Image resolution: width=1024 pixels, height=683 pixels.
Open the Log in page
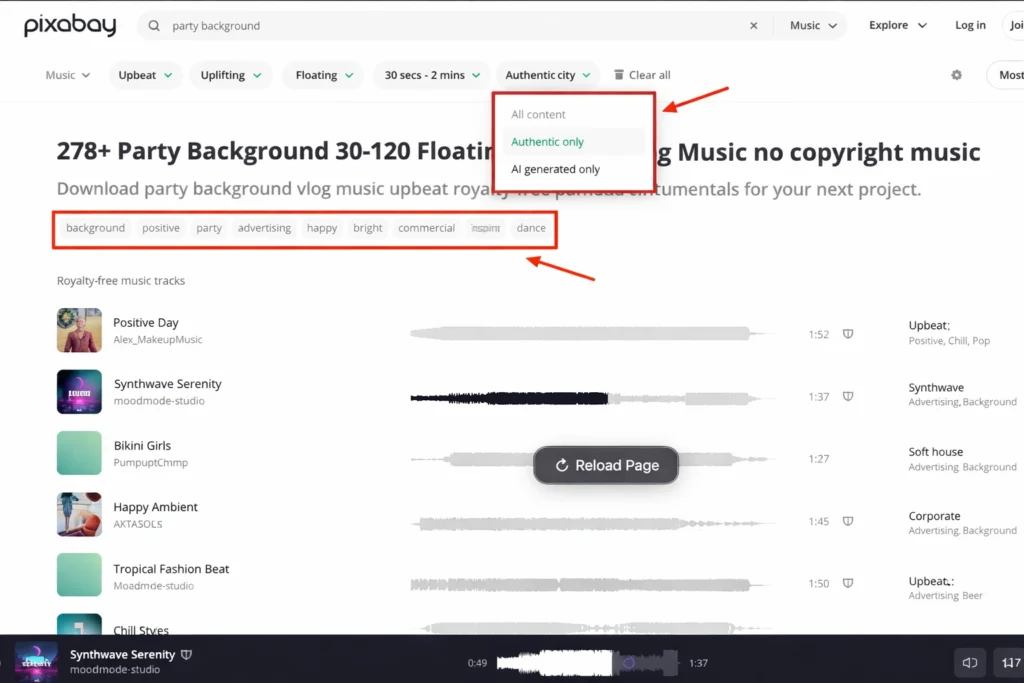pyautogui.click(x=969, y=25)
